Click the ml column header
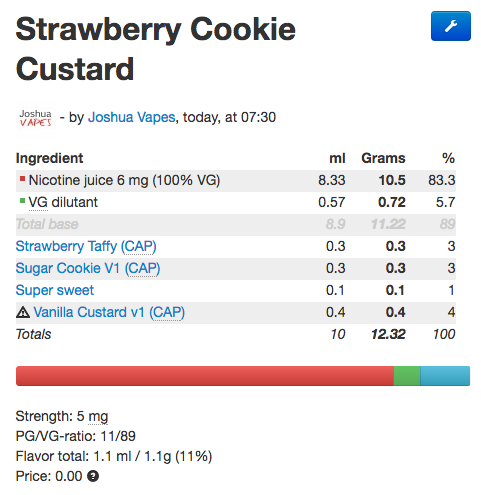The width and height of the screenshot is (481, 495). point(337,158)
